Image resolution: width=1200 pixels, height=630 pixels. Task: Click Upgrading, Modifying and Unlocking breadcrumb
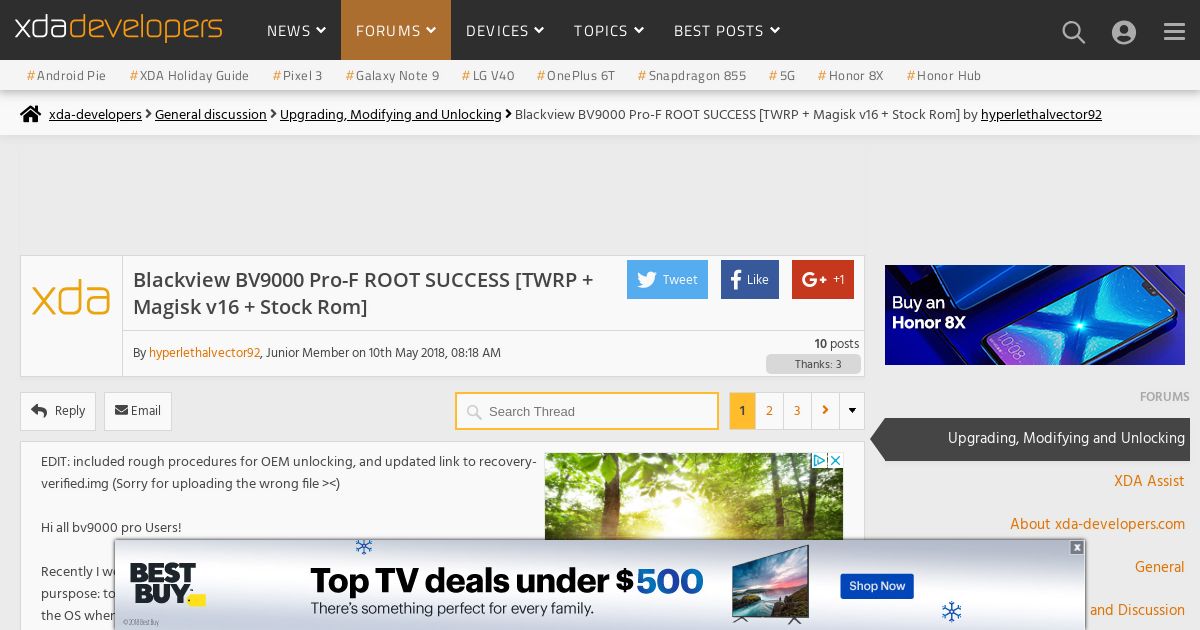tap(391, 115)
